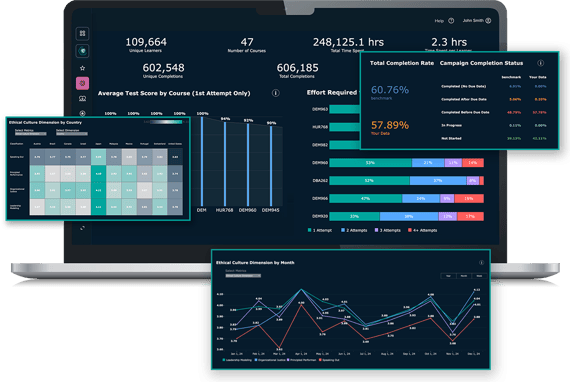Click the 2.3 hrs per learner value
The image size is (570, 382).
tap(449, 42)
